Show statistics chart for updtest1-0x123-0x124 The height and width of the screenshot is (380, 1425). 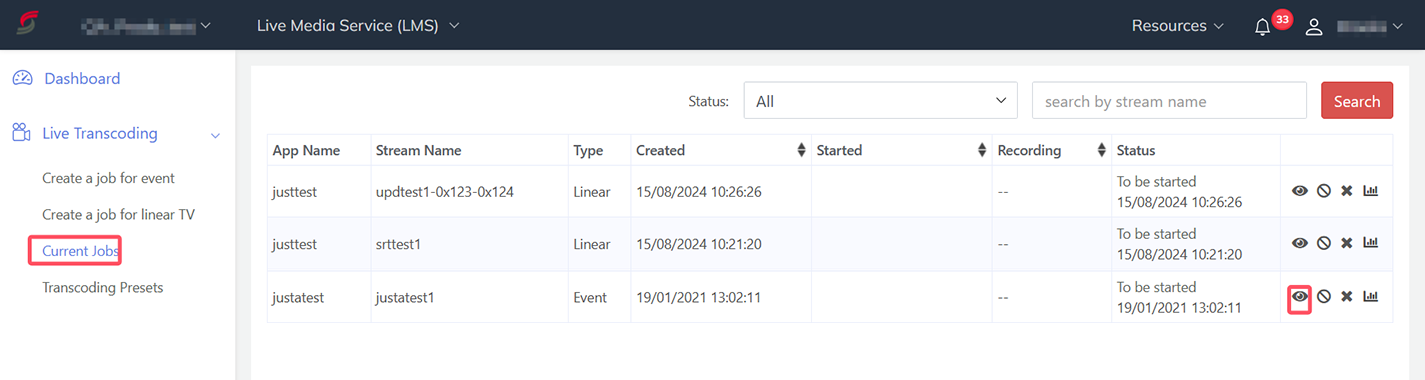coord(1371,190)
